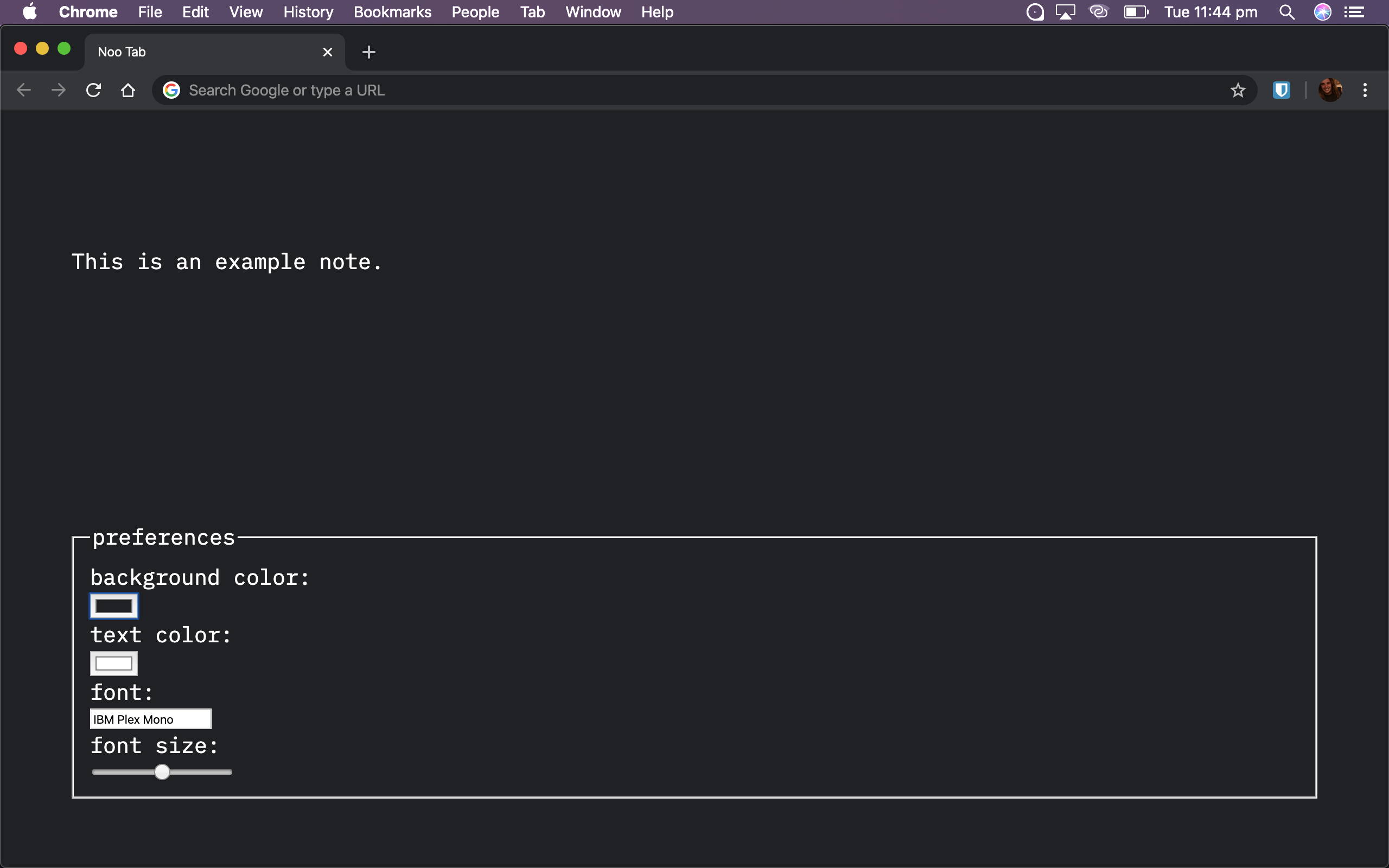
Task: Click the profile avatar in toolbar
Action: (x=1329, y=90)
